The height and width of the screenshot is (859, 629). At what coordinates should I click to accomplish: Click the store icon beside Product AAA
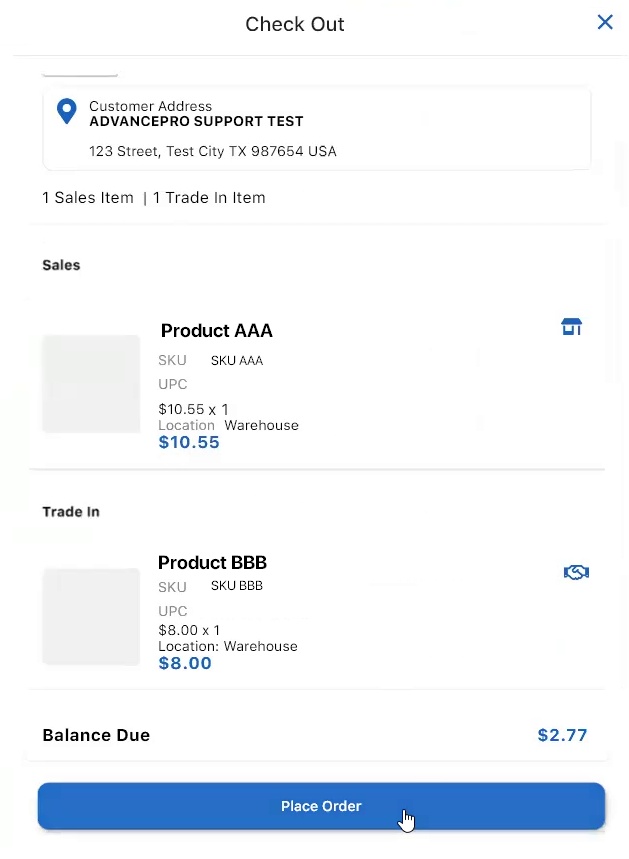pyautogui.click(x=571, y=327)
